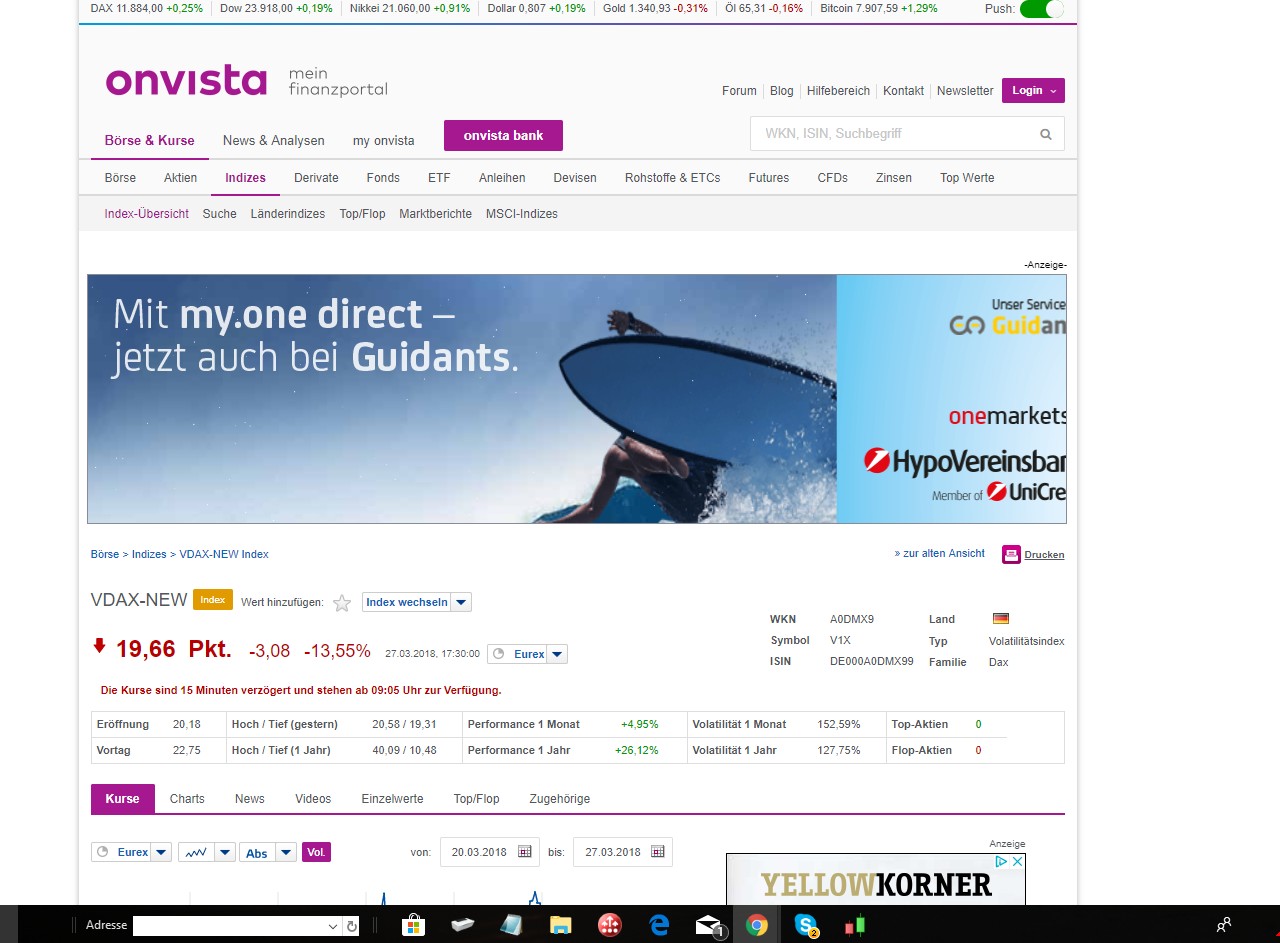Image resolution: width=1280 pixels, height=943 pixels.
Task: Expand the Login dropdown button
Action: click(x=1033, y=90)
